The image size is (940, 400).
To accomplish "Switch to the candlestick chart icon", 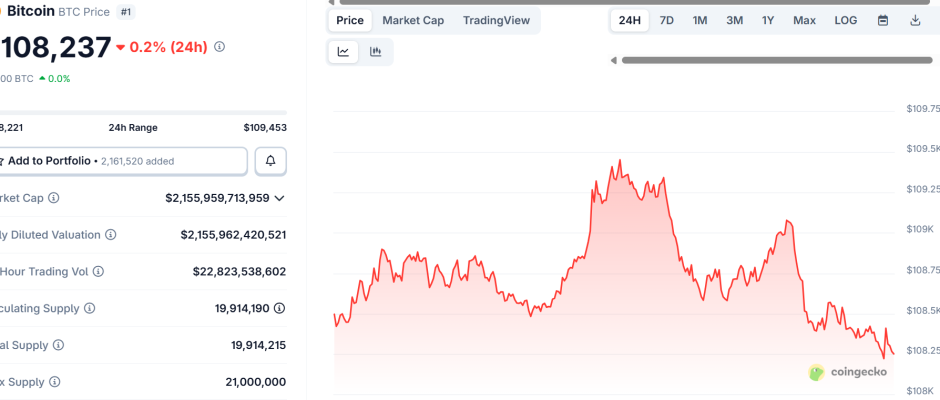I will point(376,52).
